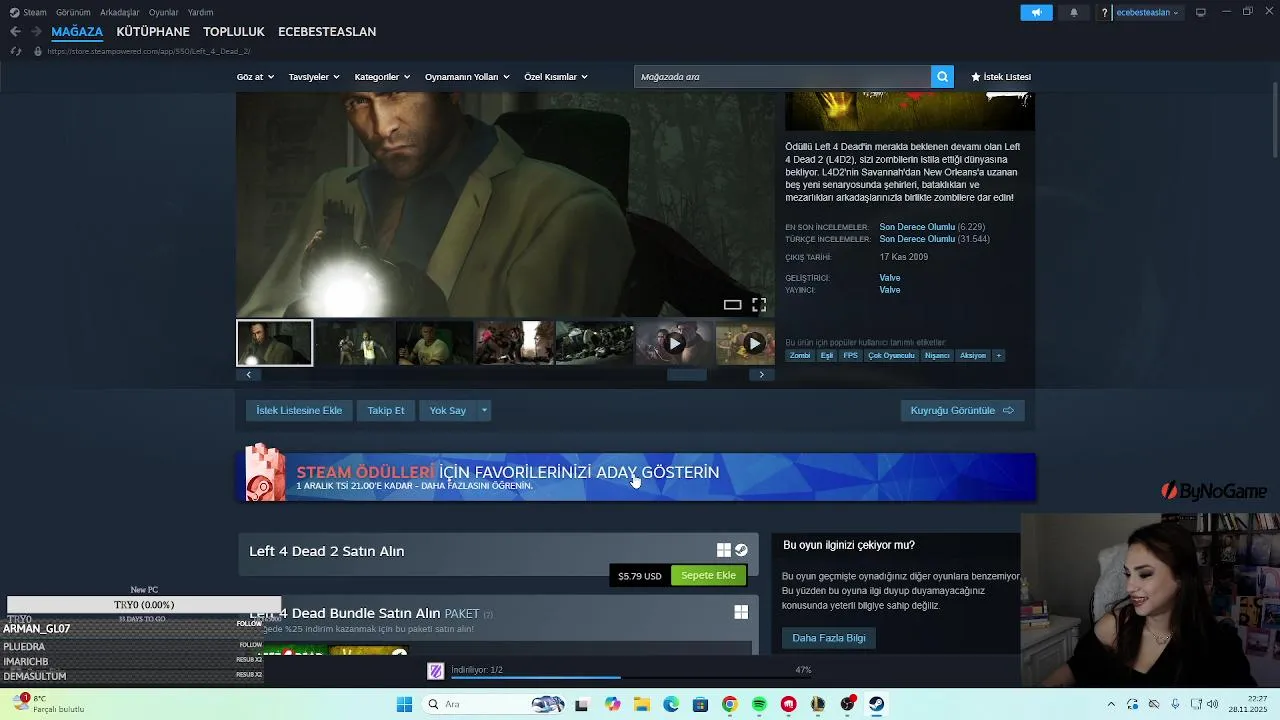Open Microsoft Store from the taskbar
This screenshot has height=720, width=1280.
click(x=700, y=704)
